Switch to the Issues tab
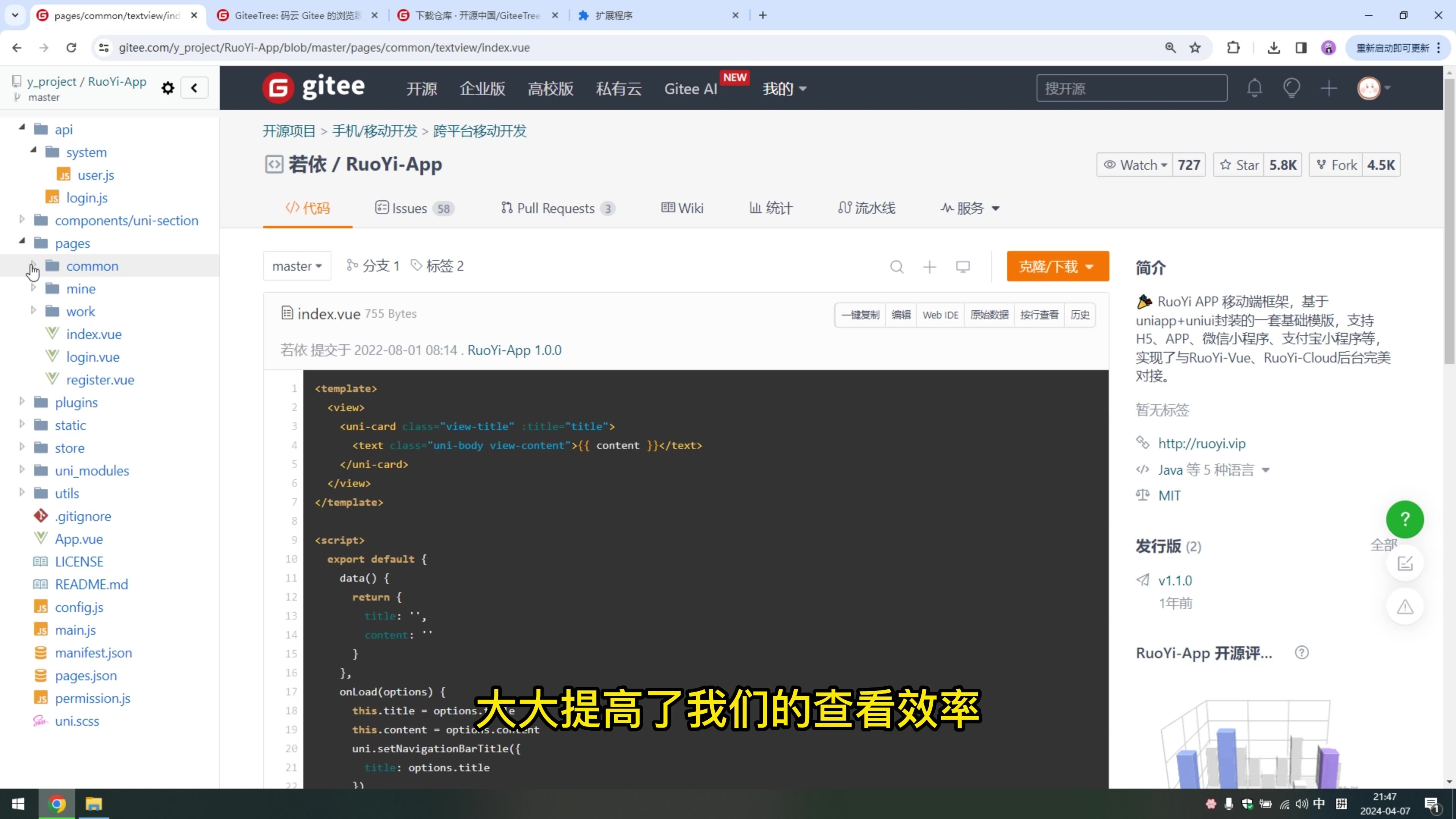This screenshot has height=819, width=1456. [414, 209]
